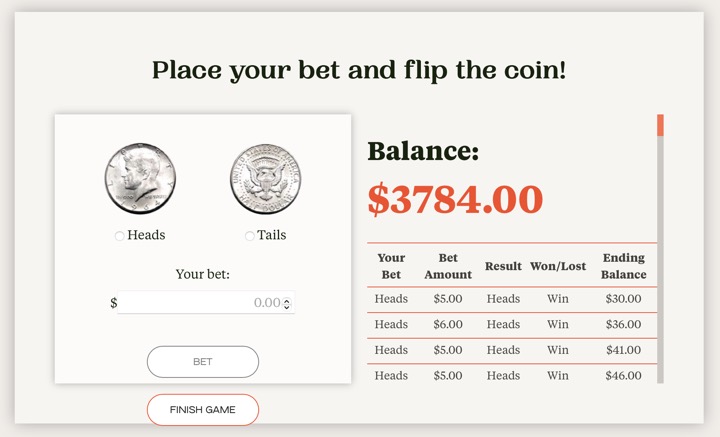
Task: Focus the bet amount input field
Action: tap(200, 303)
